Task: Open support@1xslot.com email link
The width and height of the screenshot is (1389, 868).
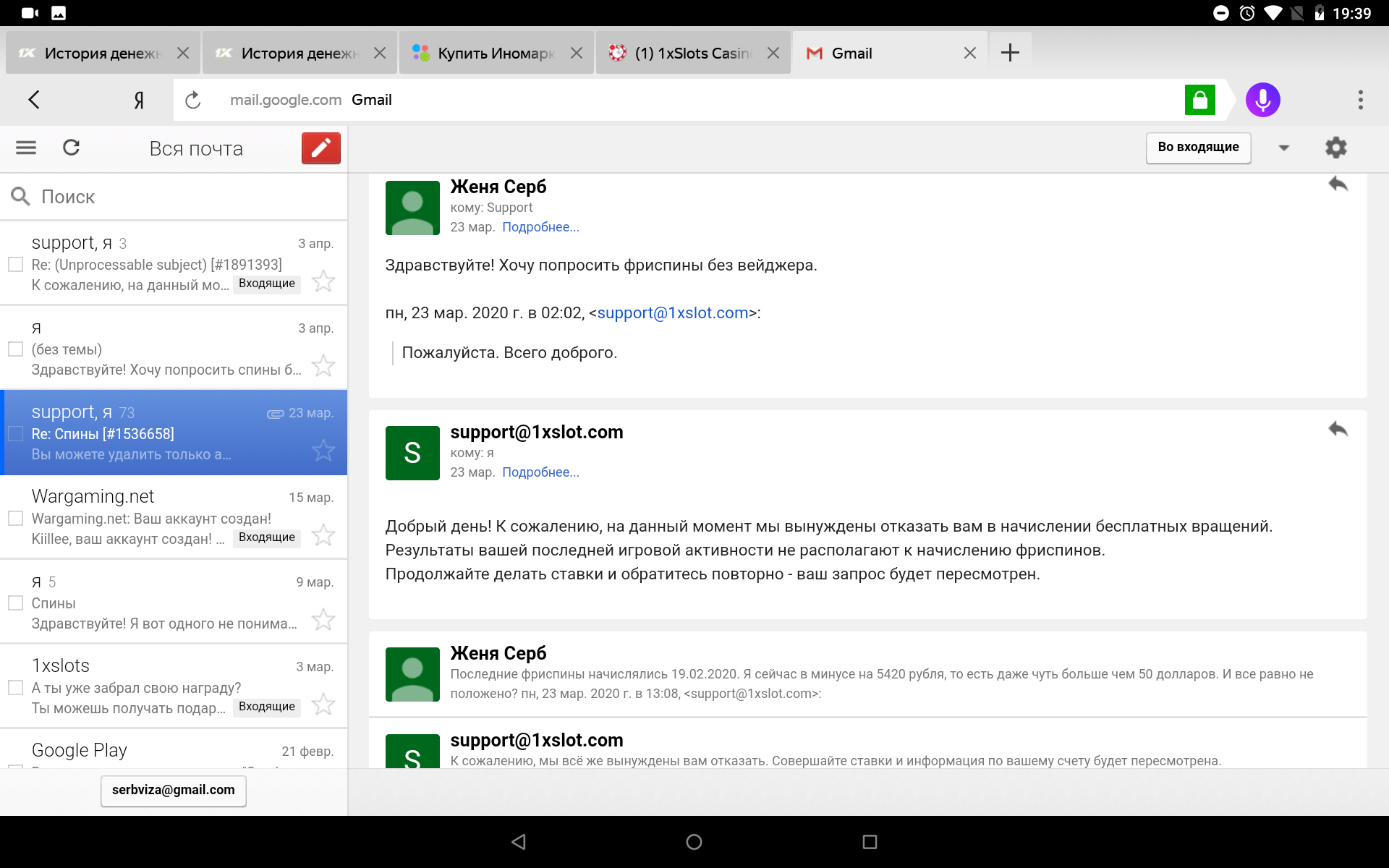Action: (672, 313)
